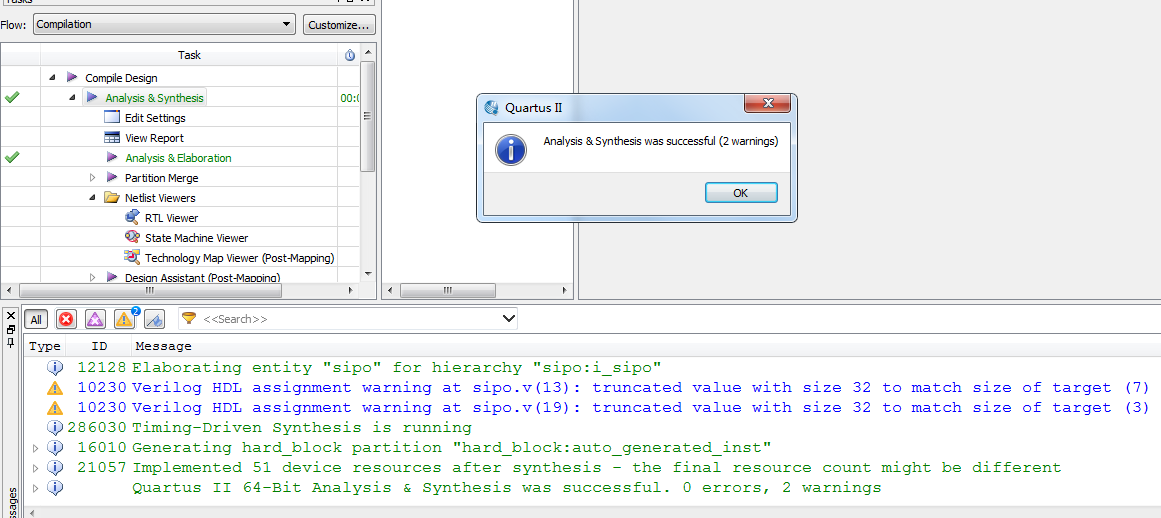1161x518 pixels.
Task: Click warning icon for sipo.v(13) message
Action: click(x=55, y=387)
